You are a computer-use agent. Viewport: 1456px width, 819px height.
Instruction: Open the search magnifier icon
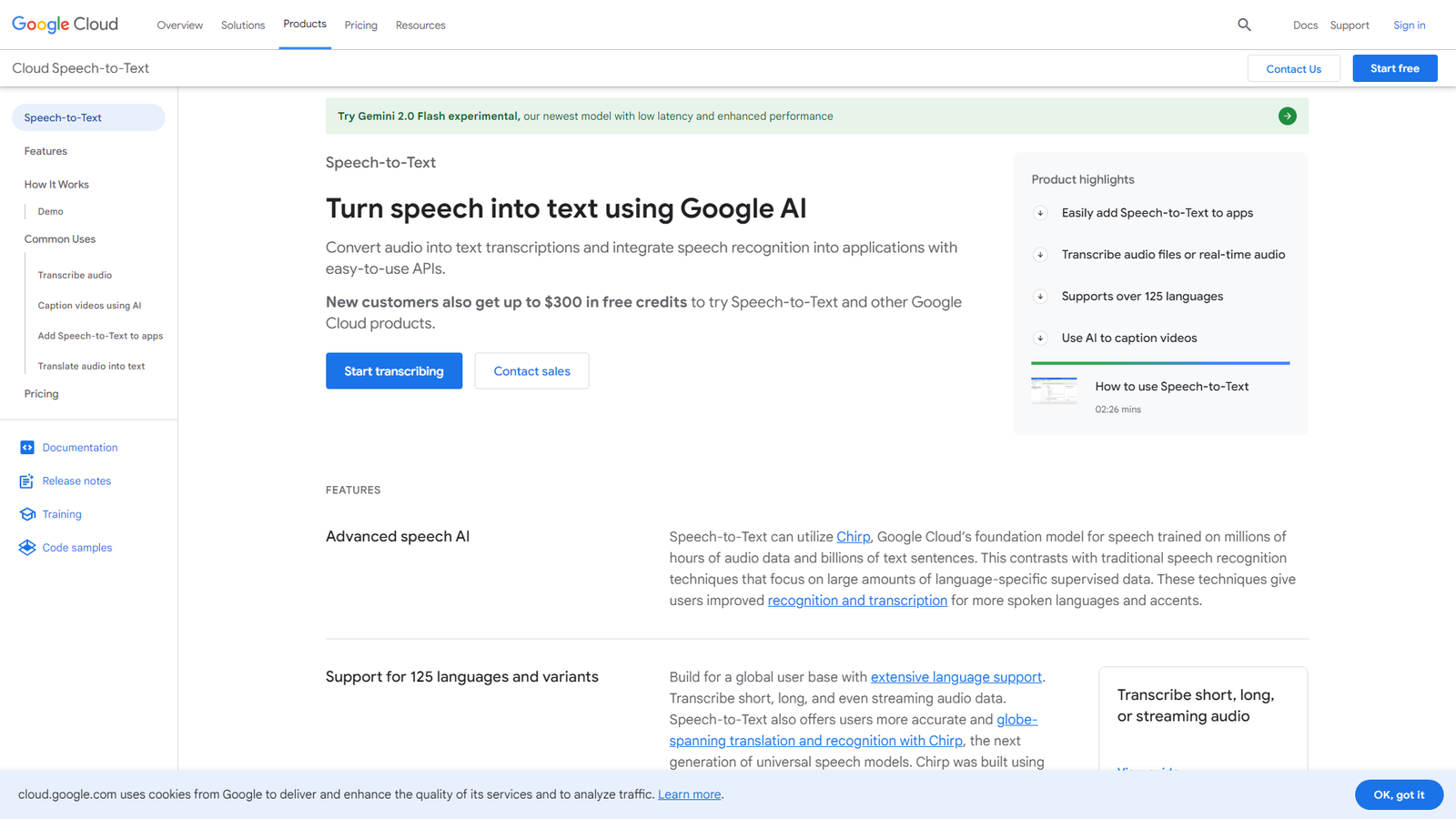pyautogui.click(x=1244, y=25)
